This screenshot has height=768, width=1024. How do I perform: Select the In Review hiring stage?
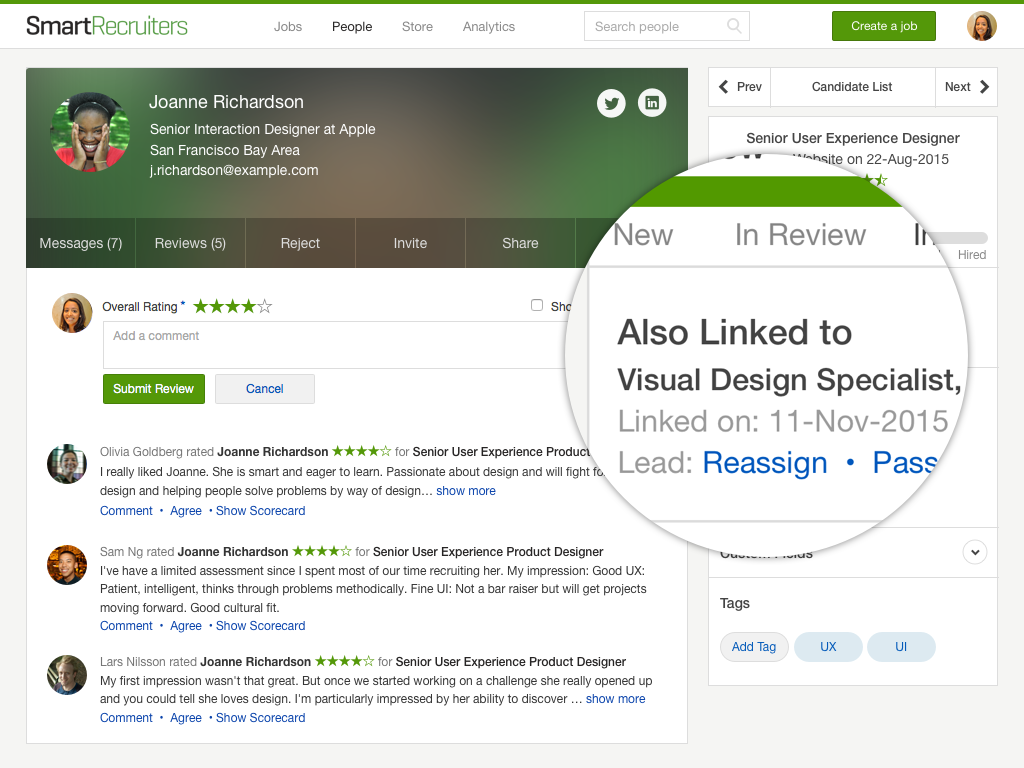click(800, 234)
